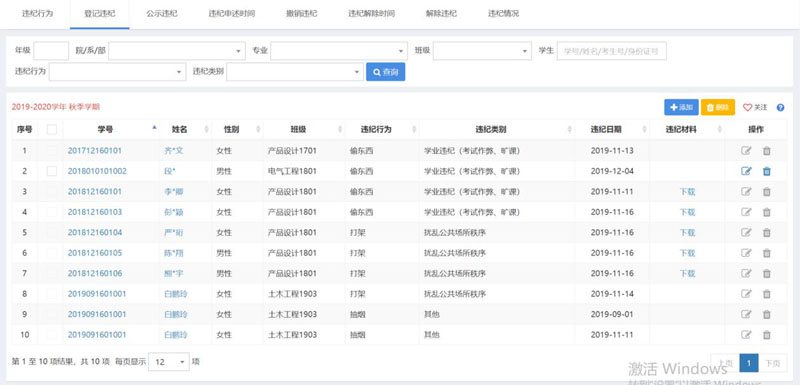
Task: Delete the record for 201812160104
Action: 766,233
